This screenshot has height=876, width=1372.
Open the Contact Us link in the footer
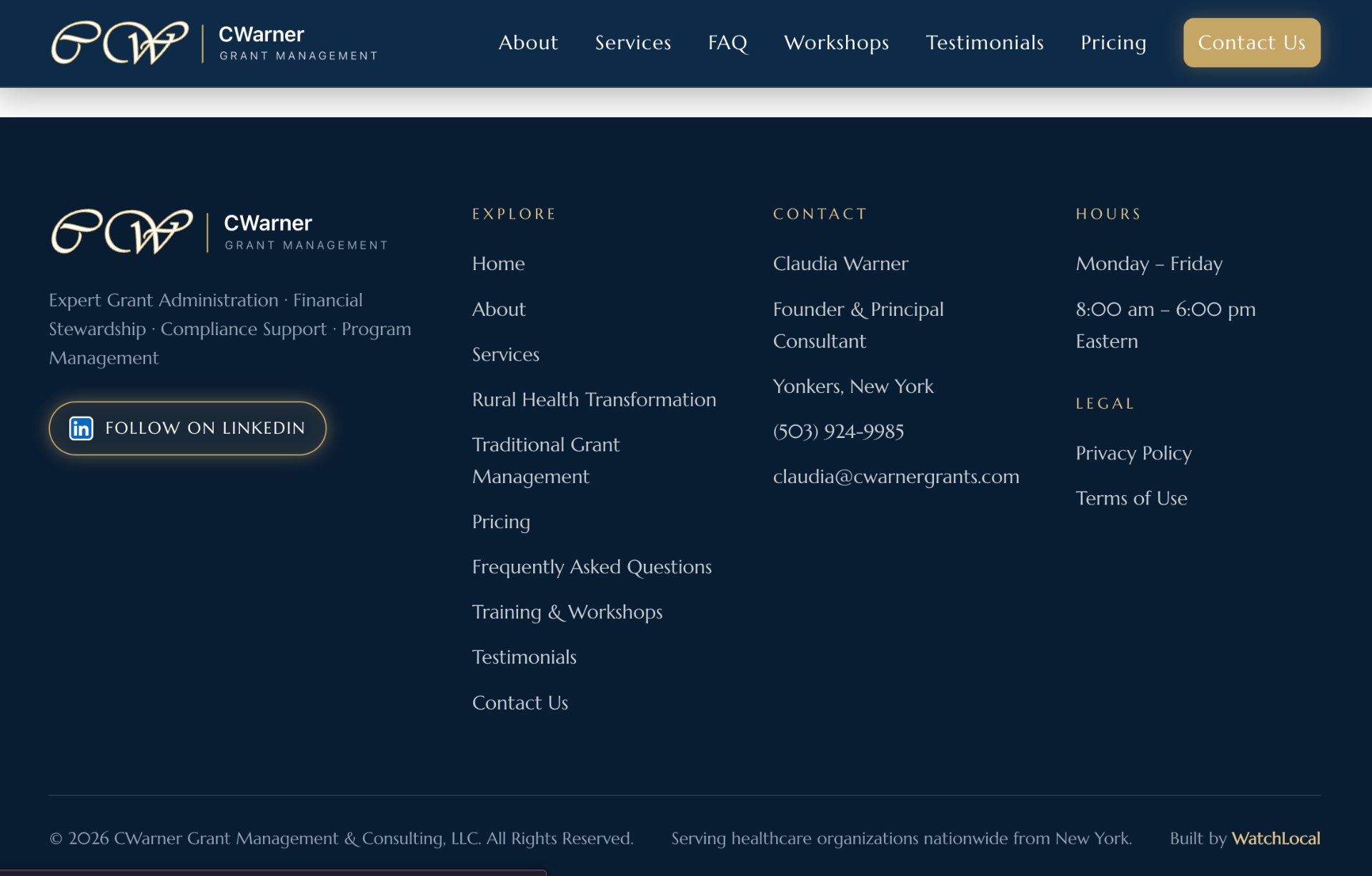pos(520,703)
